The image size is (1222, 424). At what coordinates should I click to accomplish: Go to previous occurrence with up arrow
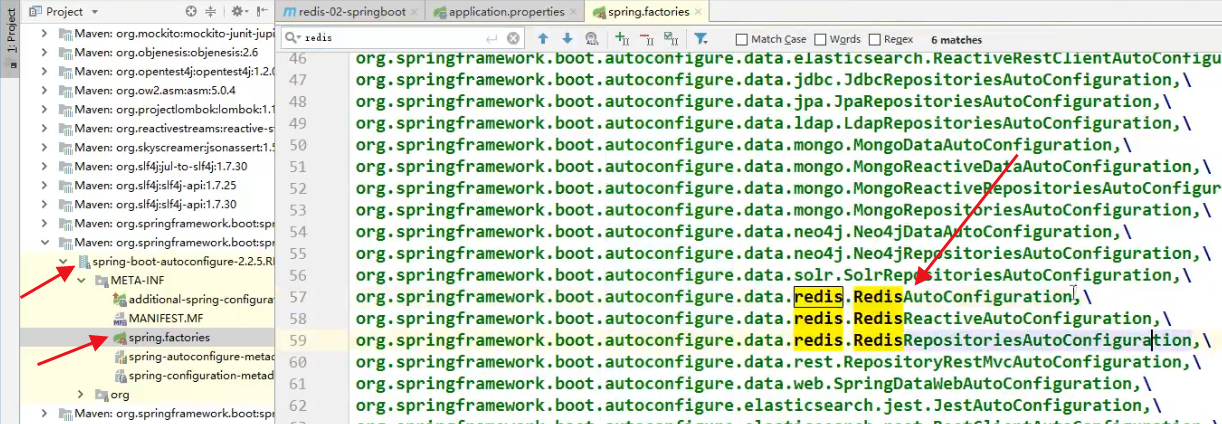point(543,38)
